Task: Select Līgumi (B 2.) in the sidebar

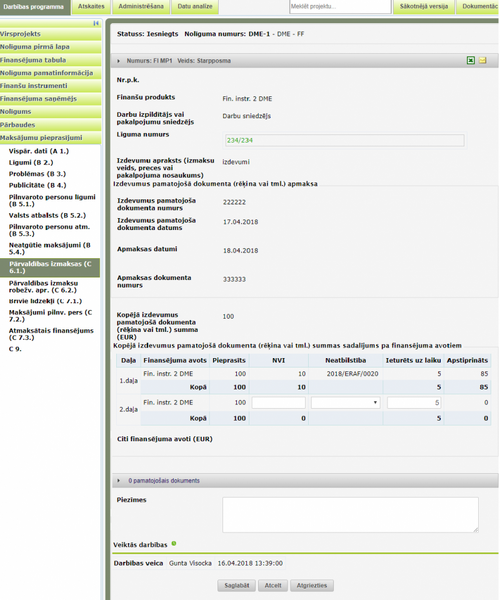Action: pos(31,162)
